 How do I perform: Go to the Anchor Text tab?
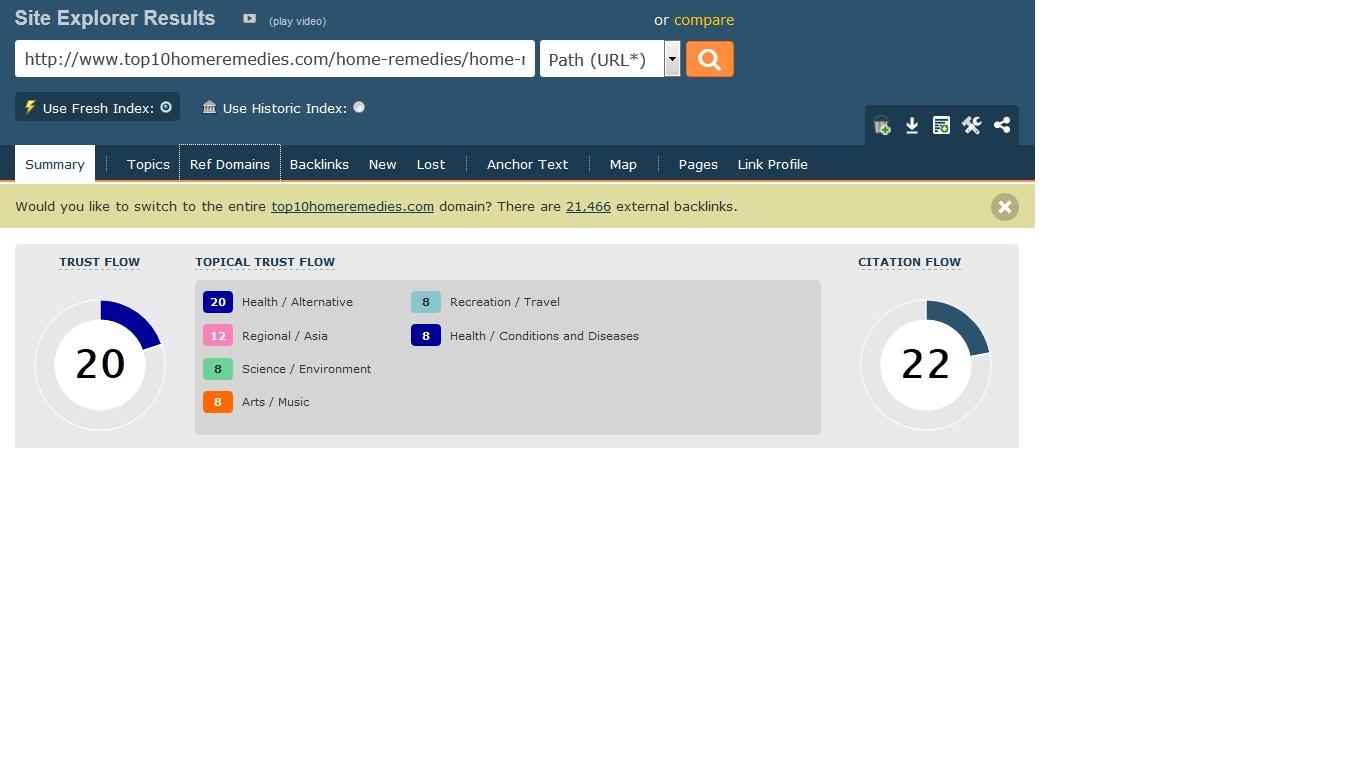point(527,164)
